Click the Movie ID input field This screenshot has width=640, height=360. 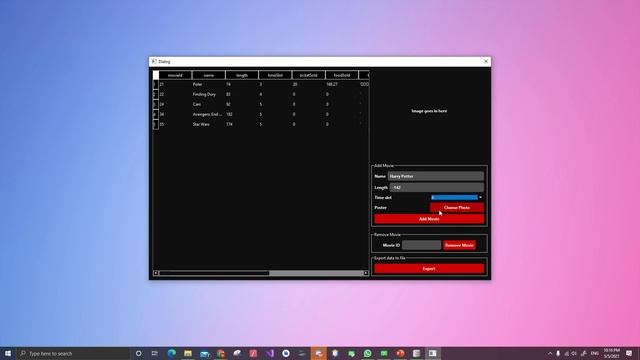(421, 245)
